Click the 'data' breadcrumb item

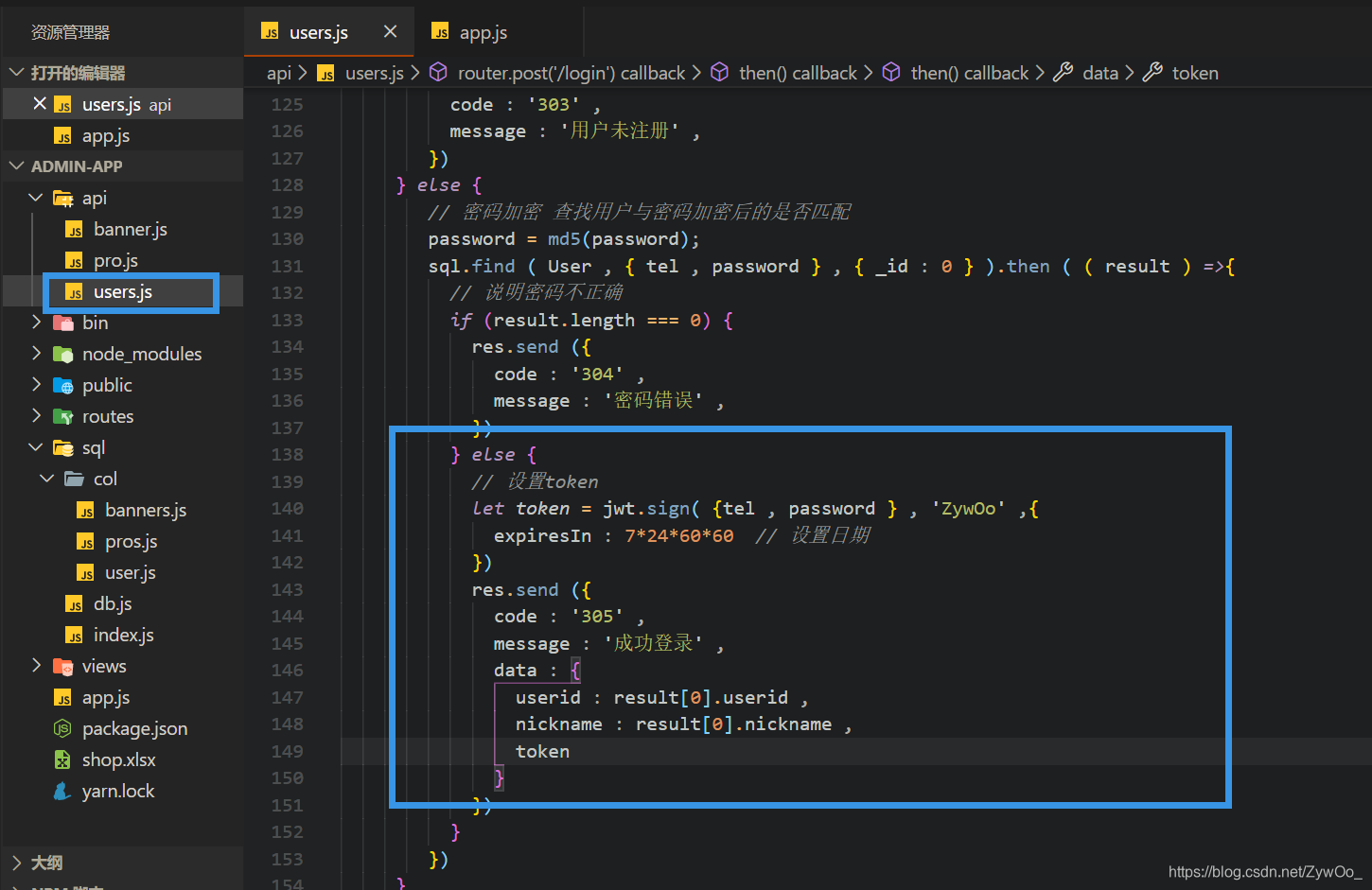(x=1100, y=73)
